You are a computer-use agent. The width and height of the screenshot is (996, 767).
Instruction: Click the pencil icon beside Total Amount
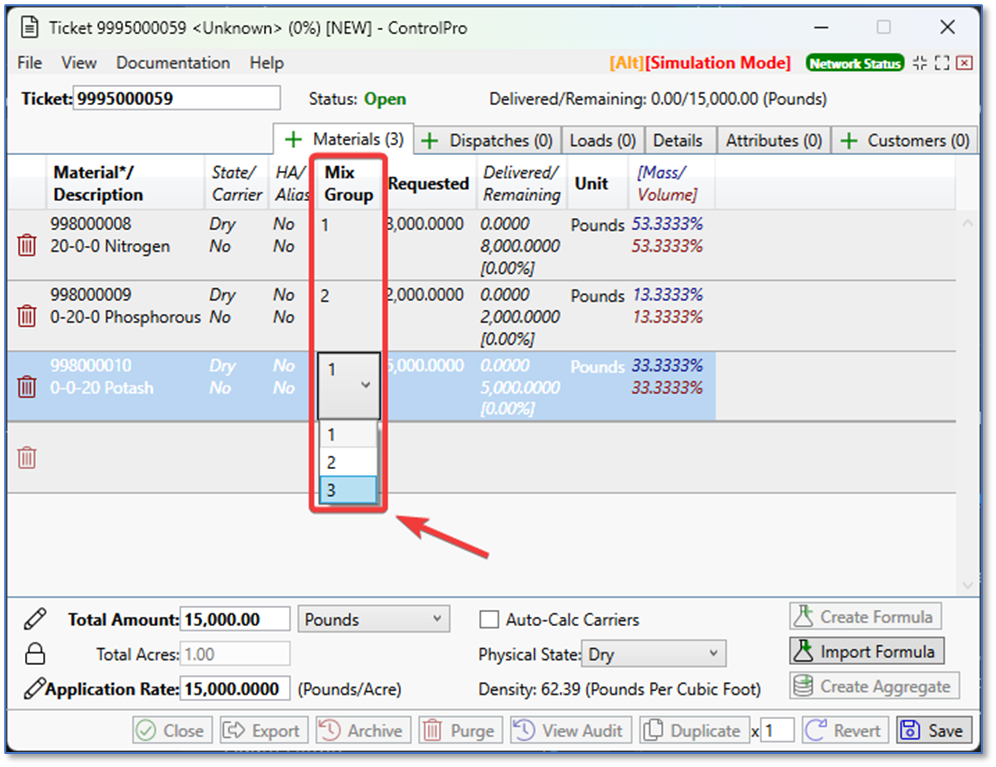[35, 619]
